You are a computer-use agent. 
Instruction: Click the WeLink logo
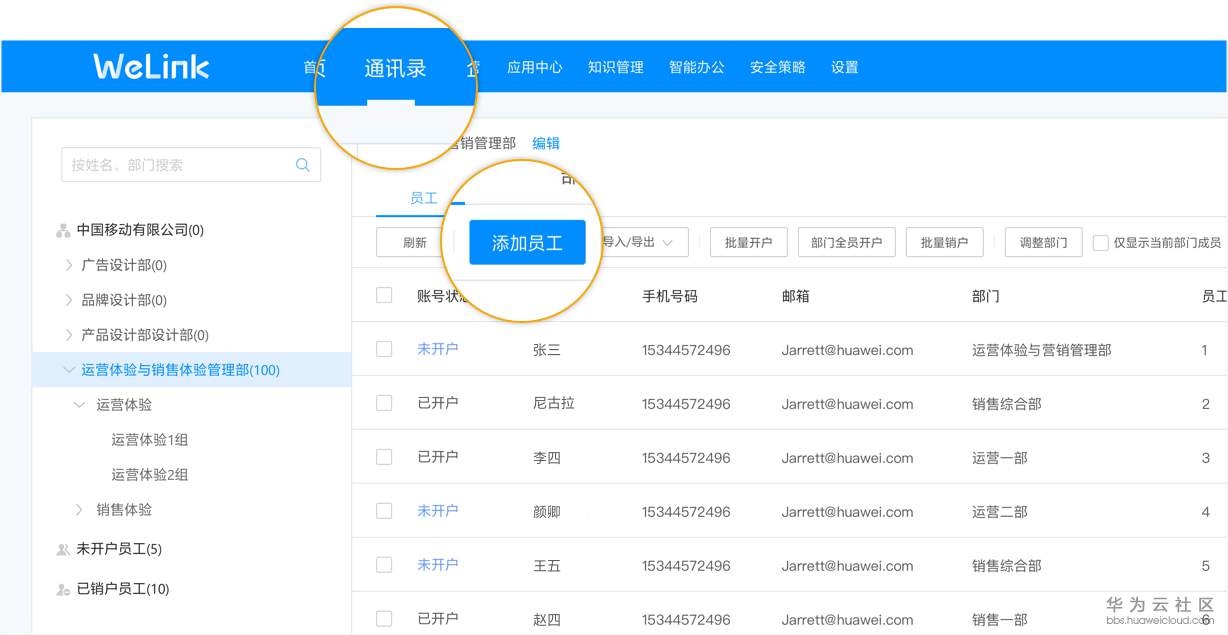pos(151,66)
